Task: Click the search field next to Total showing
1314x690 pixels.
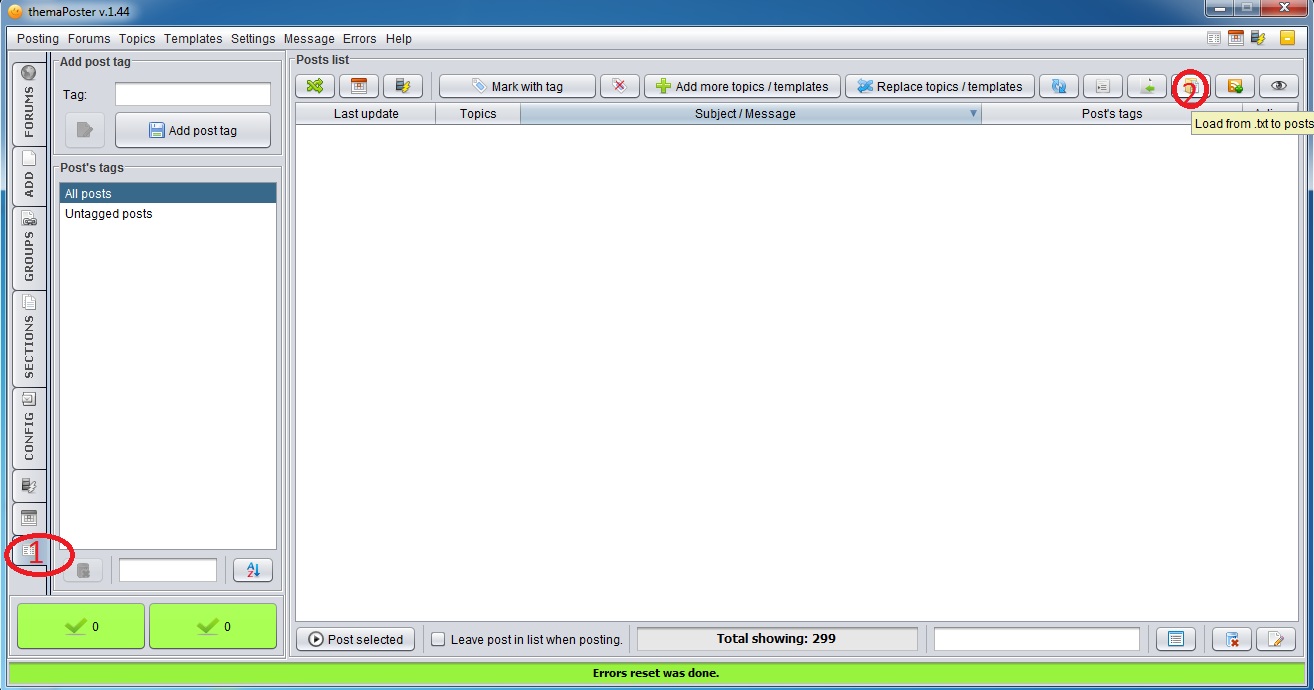Action: [1037, 639]
